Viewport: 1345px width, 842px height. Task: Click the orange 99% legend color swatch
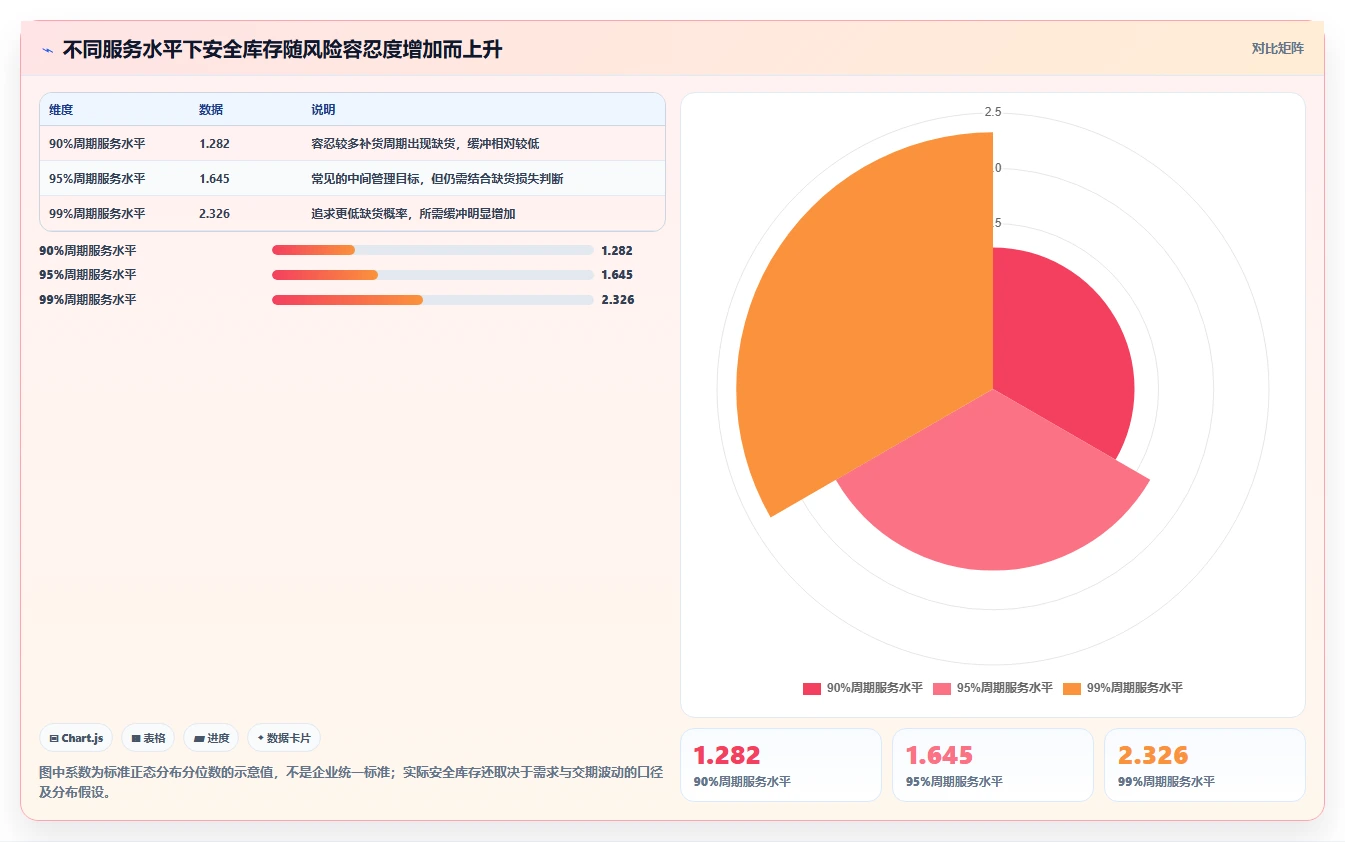click(1072, 688)
